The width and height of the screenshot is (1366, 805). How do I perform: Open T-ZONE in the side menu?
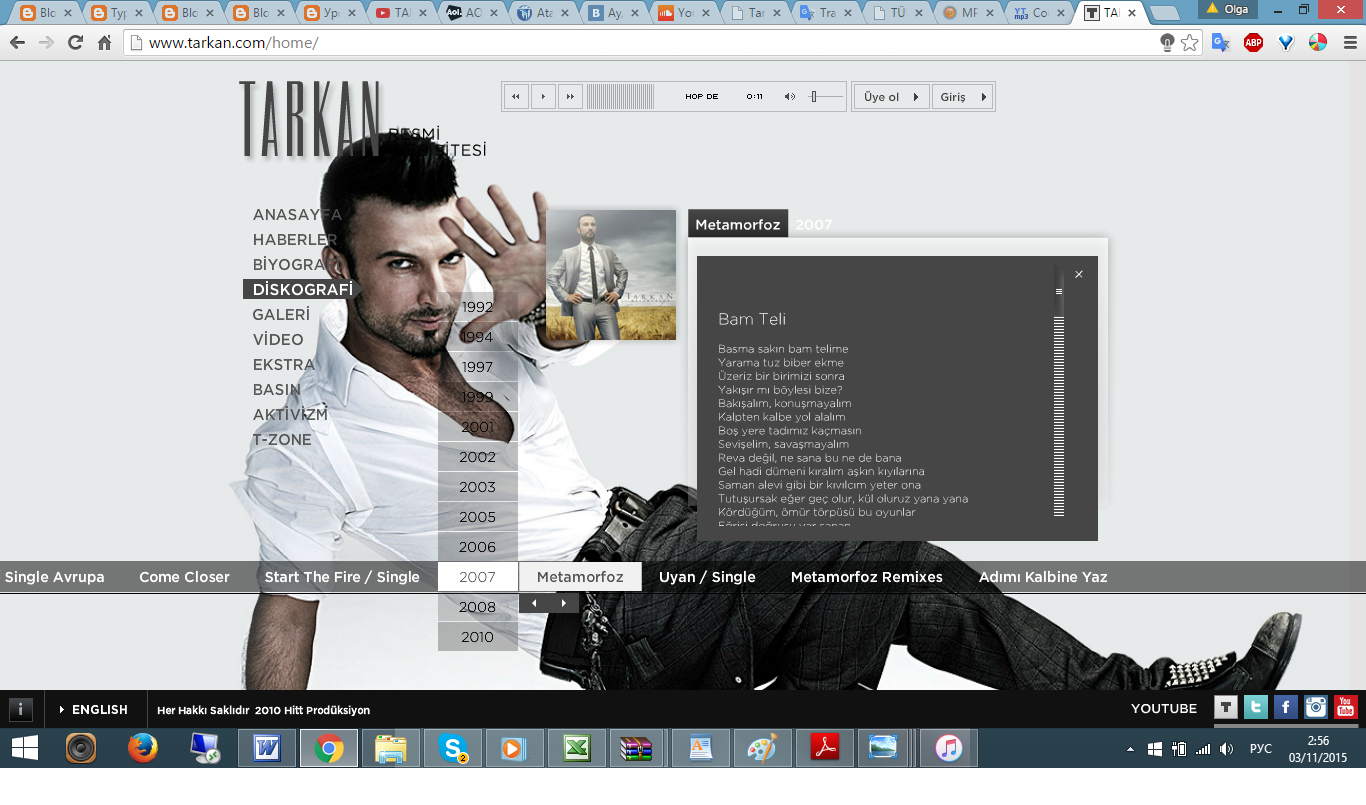(282, 440)
